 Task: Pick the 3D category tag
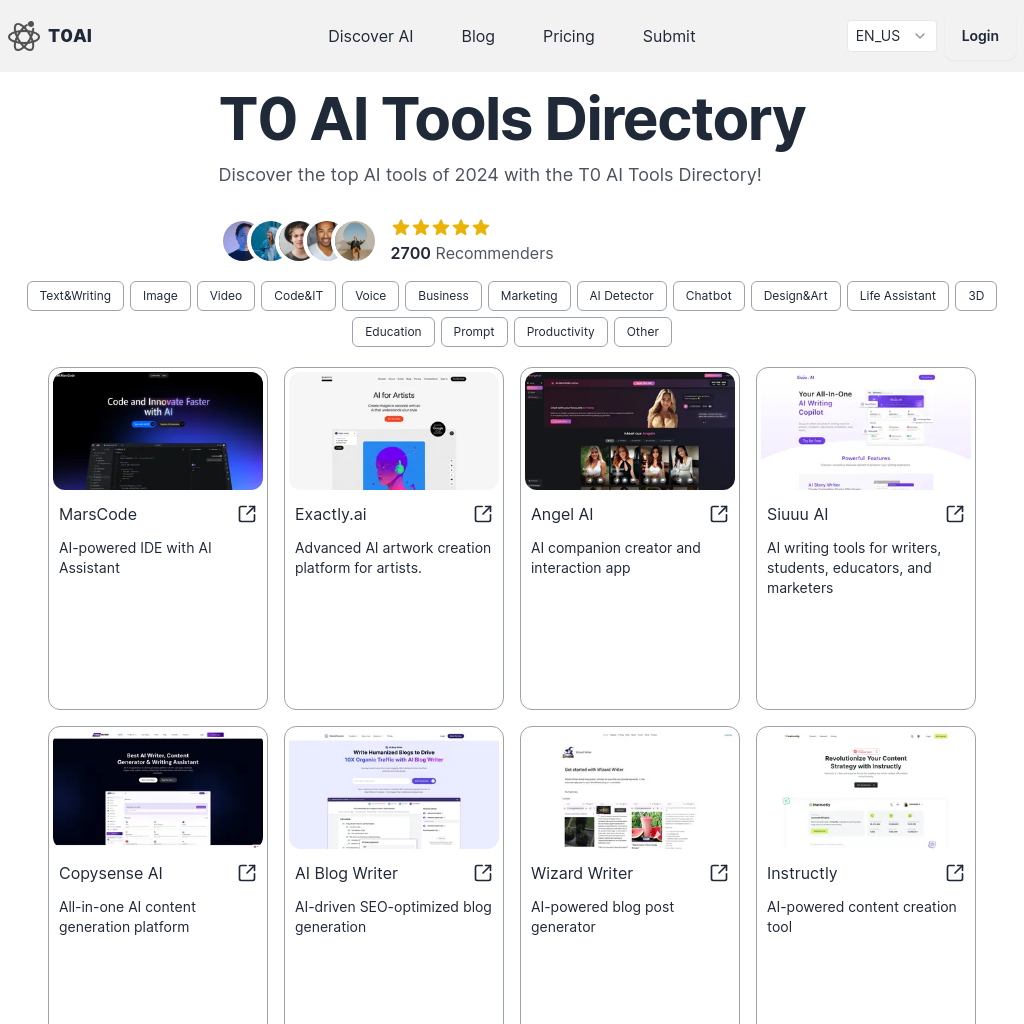point(976,296)
